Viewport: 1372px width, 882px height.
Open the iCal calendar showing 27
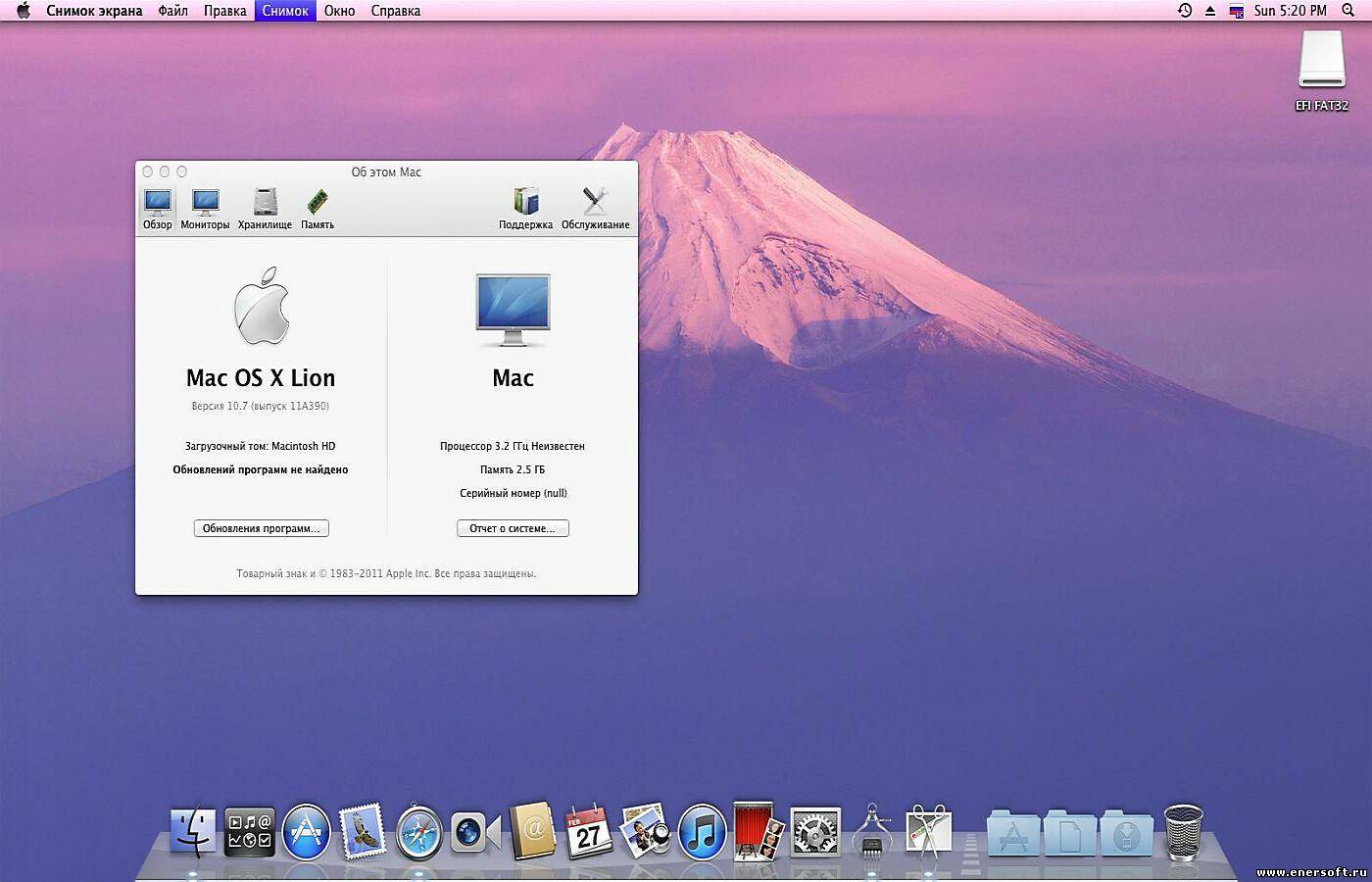pos(589,833)
